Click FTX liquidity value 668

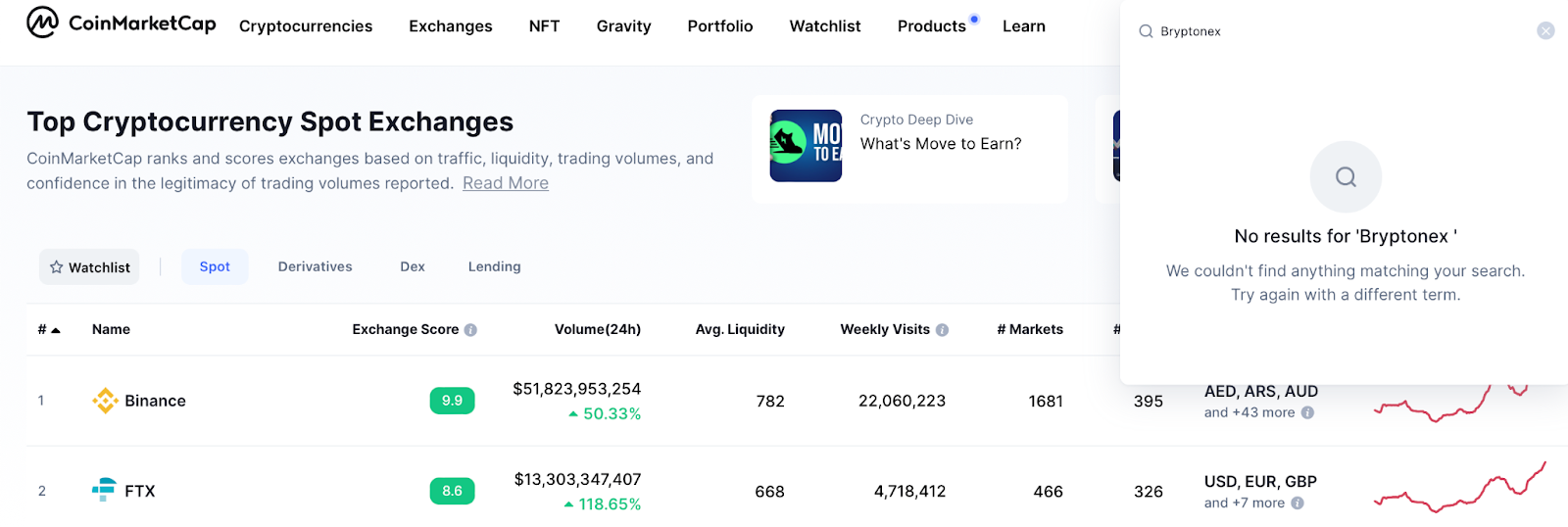point(769,492)
